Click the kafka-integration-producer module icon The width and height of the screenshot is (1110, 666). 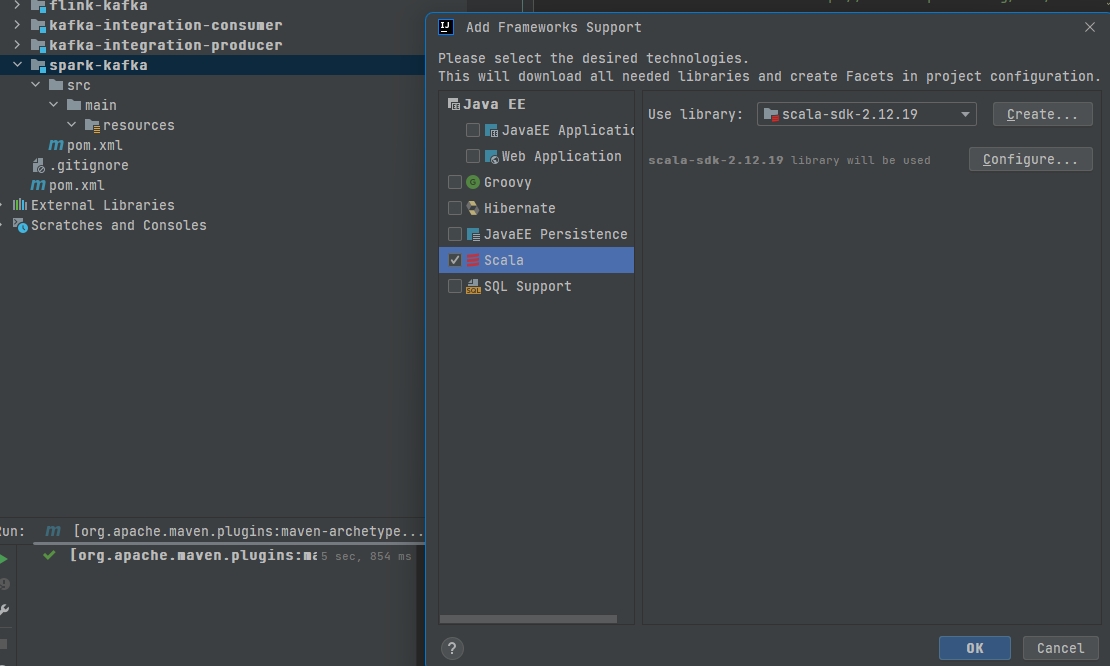(38, 45)
